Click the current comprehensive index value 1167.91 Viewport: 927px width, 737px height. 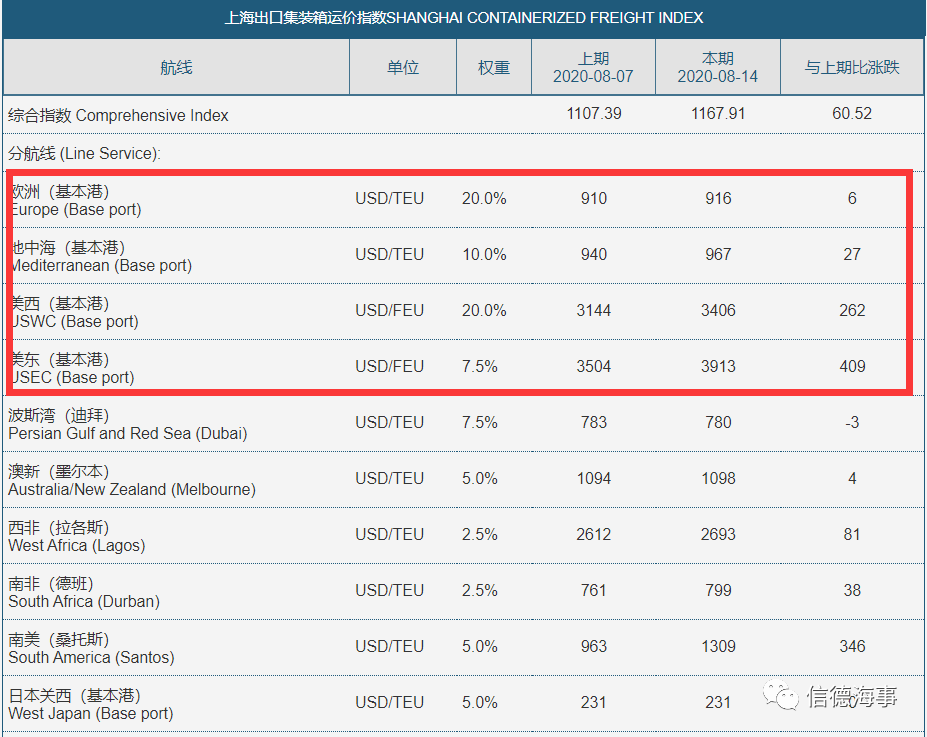pos(718,114)
